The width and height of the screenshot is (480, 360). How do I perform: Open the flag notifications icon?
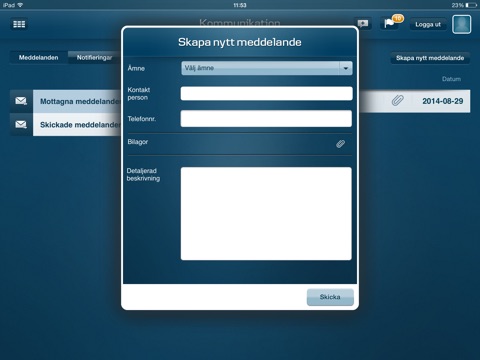(x=390, y=24)
